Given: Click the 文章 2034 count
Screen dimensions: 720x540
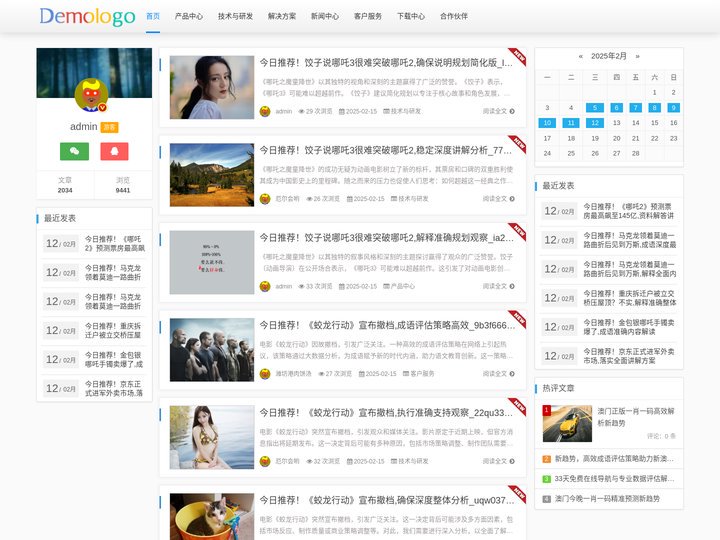Looking at the screenshot, I should coord(65,185).
